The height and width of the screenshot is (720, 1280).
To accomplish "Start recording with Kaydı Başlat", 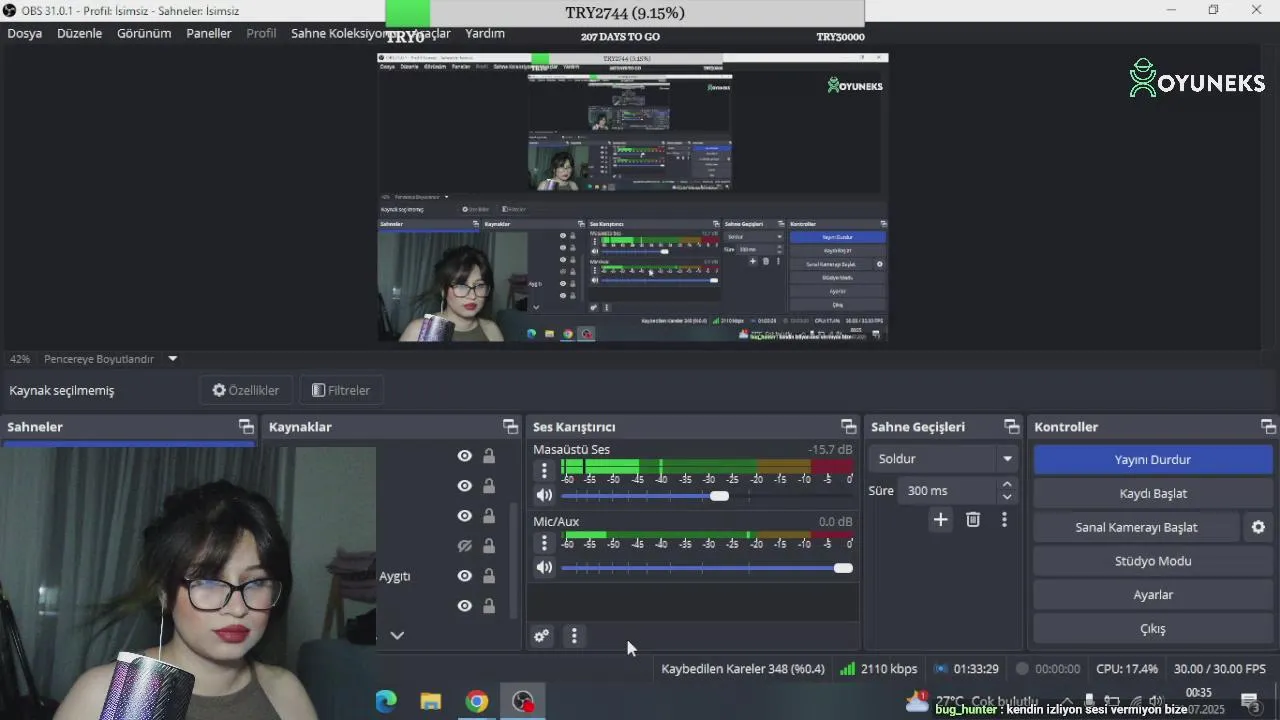I will pyautogui.click(x=1153, y=493).
